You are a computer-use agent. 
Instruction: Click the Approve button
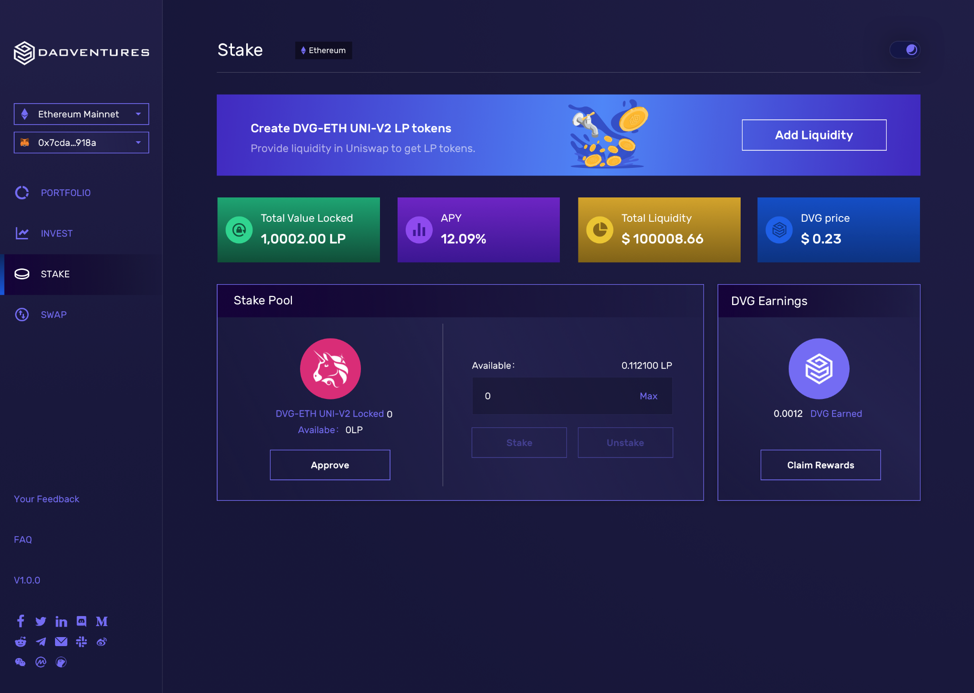330,465
